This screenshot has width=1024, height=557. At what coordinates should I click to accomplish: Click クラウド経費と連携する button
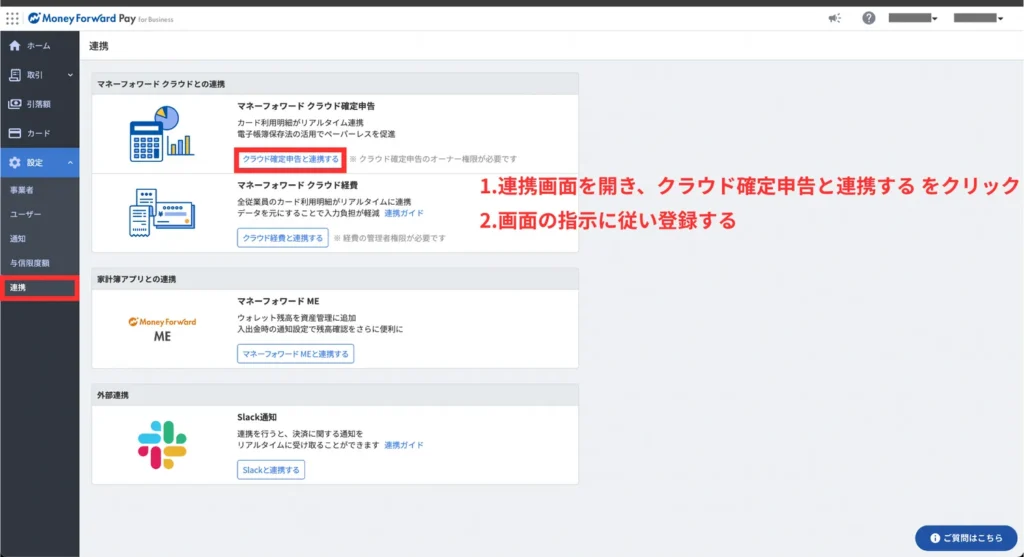pyautogui.click(x=283, y=238)
